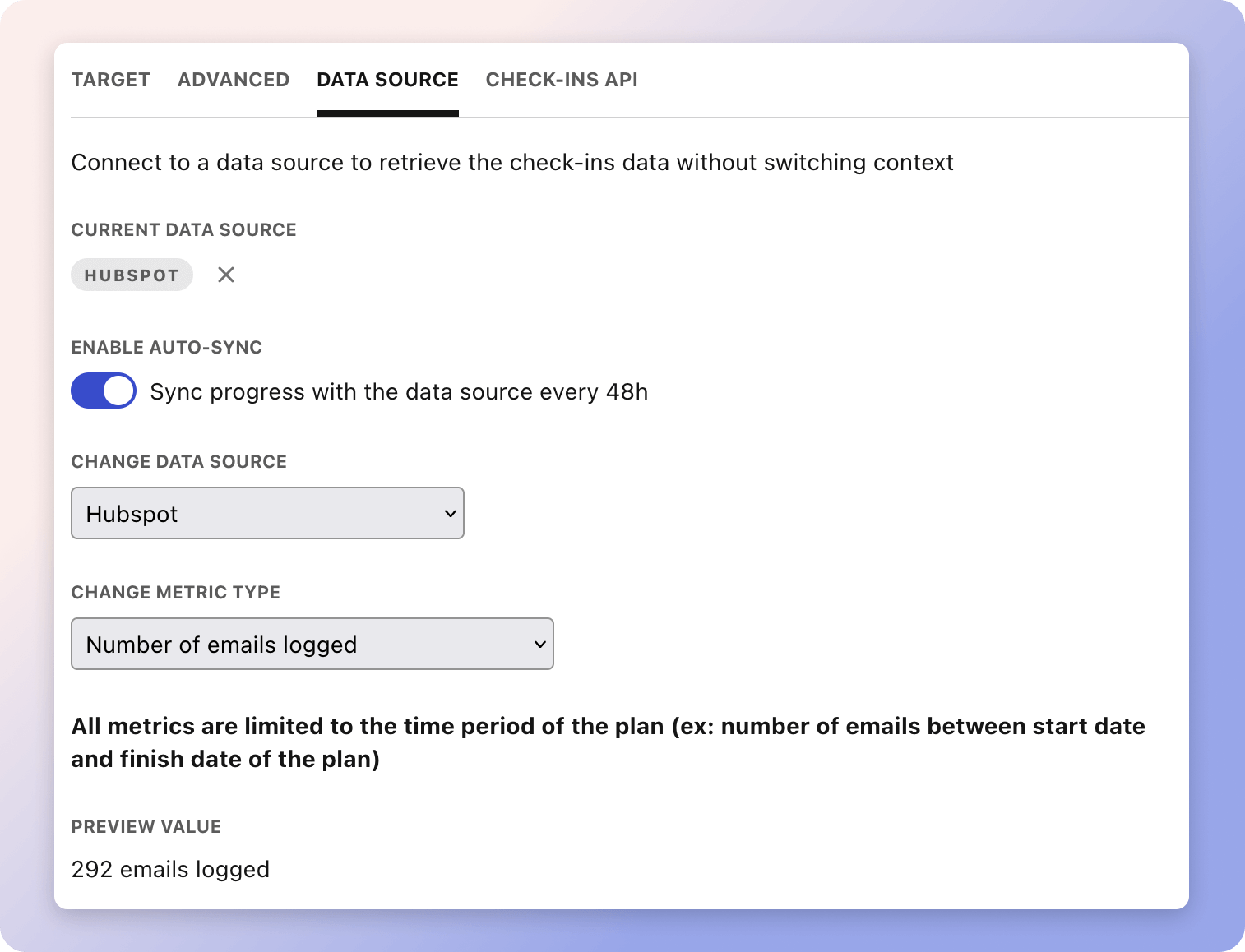Click the 'Sync progress with the data source' label
Viewport: 1245px width, 952px height.
coord(399,392)
